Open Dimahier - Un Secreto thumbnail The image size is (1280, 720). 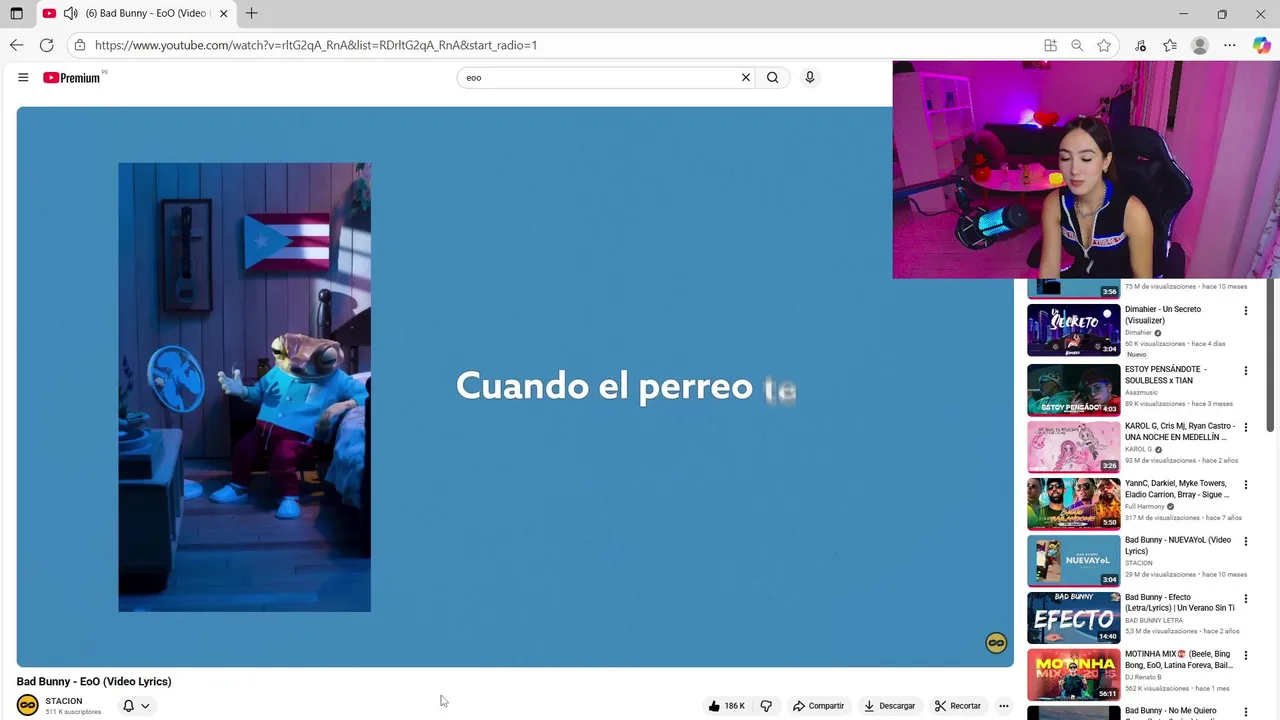tap(1074, 330)
